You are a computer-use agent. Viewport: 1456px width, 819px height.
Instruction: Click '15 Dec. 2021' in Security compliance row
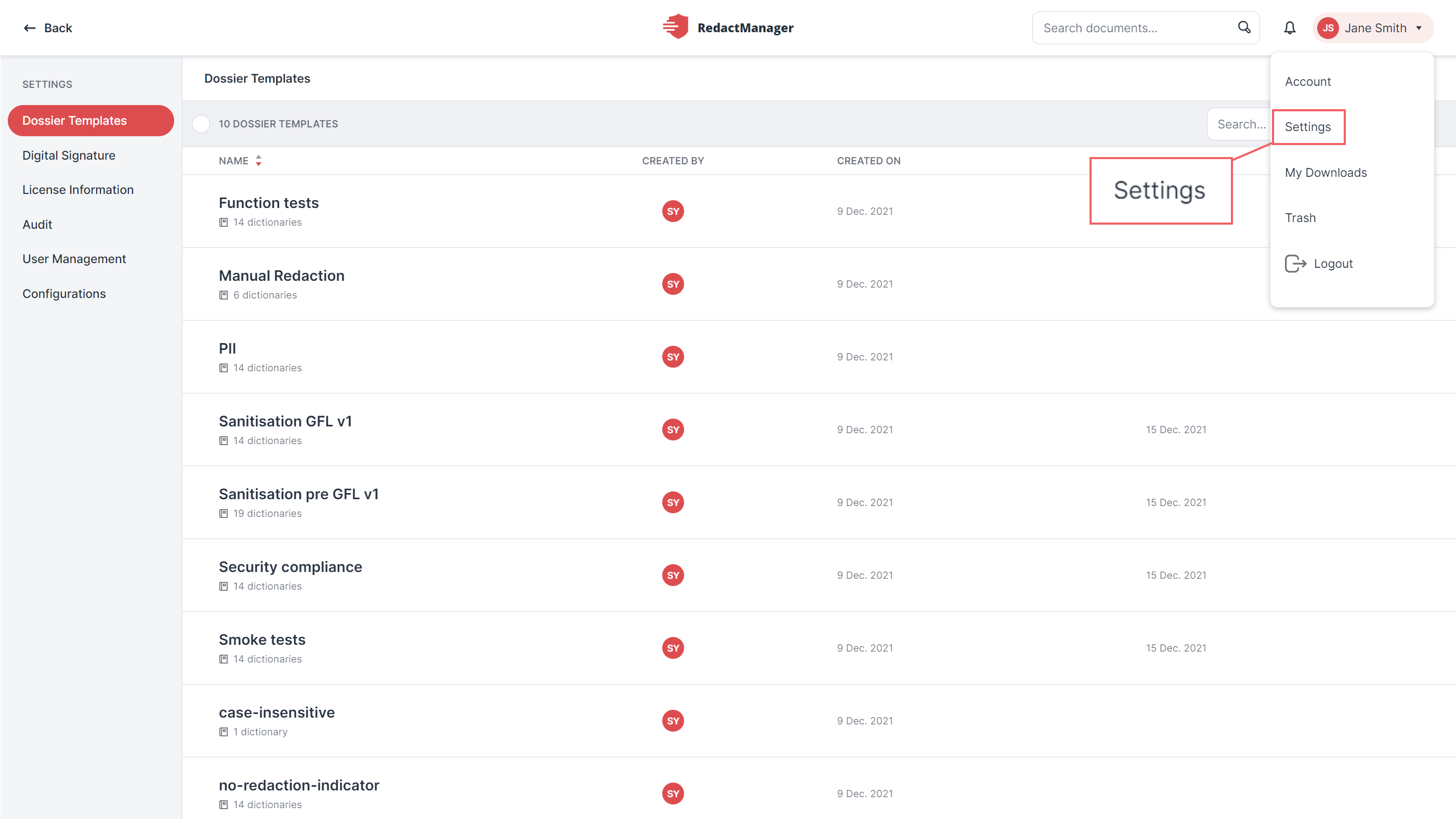[1176, 575]
